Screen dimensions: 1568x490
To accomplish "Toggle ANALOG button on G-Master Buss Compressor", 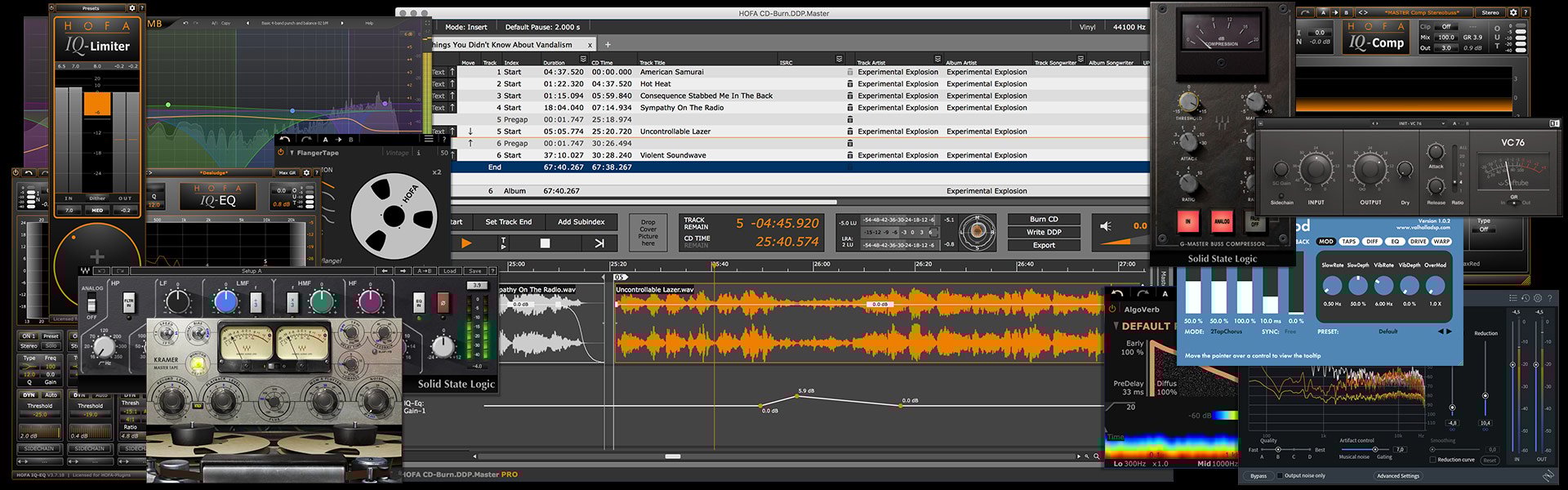I will click(x=1222, y=220).
